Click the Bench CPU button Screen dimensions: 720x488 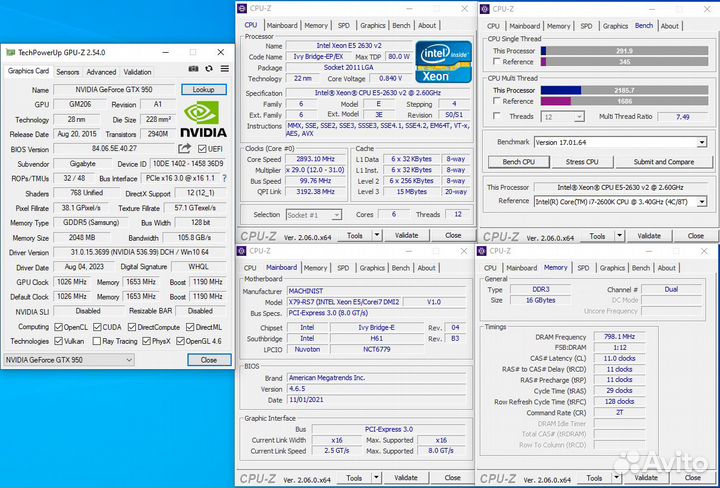pyautogui.click(x=518, y=162)
